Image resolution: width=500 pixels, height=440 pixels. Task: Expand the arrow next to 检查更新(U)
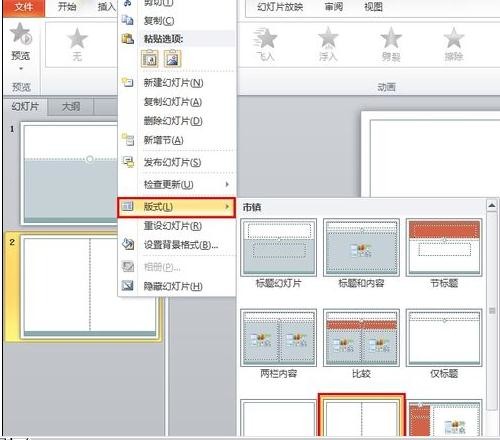tap(227, 184)
